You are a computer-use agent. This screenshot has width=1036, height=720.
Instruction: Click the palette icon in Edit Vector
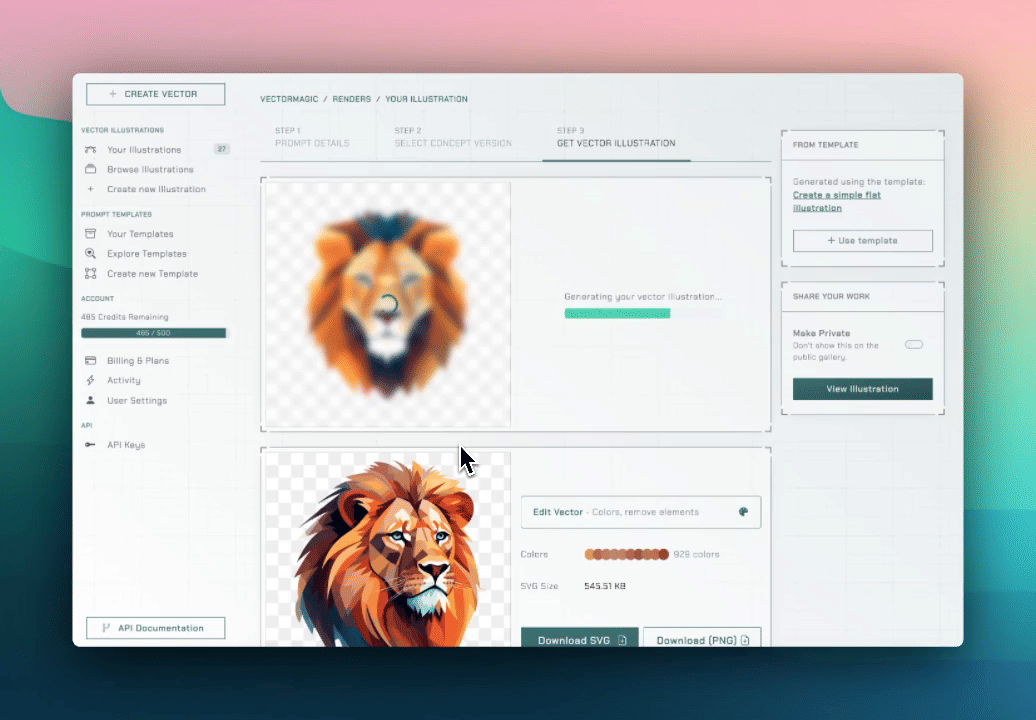743,512
